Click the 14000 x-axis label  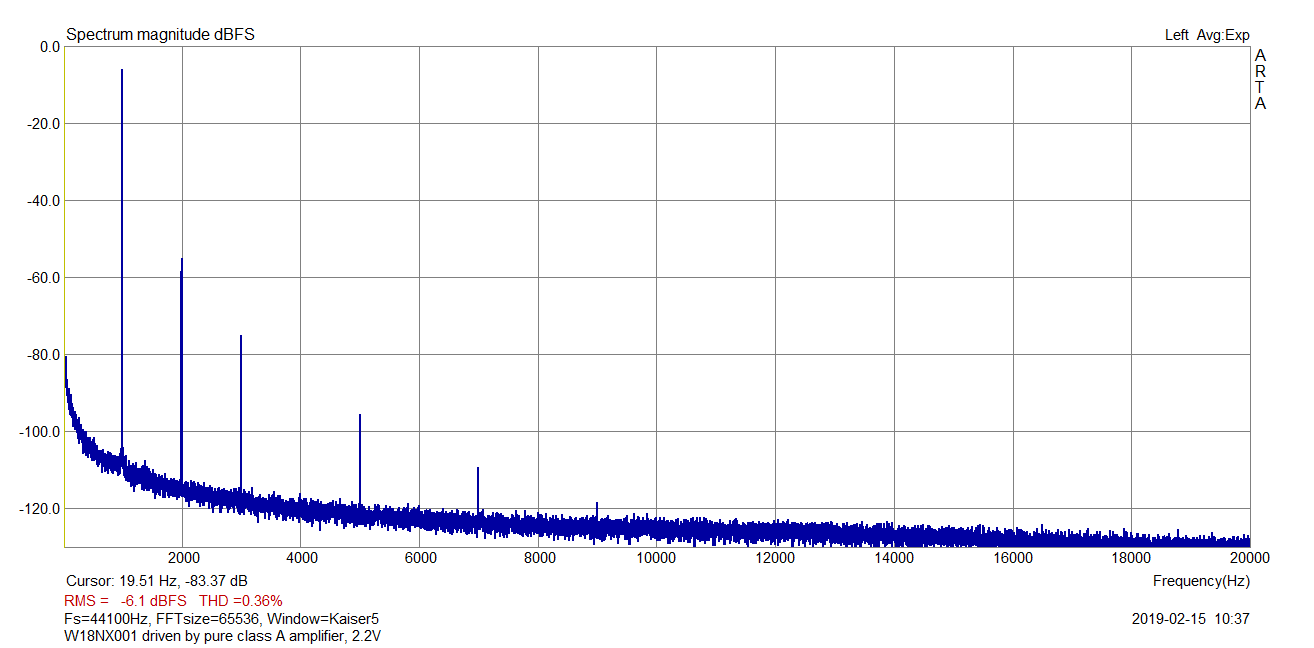click(x=894, y=558)
